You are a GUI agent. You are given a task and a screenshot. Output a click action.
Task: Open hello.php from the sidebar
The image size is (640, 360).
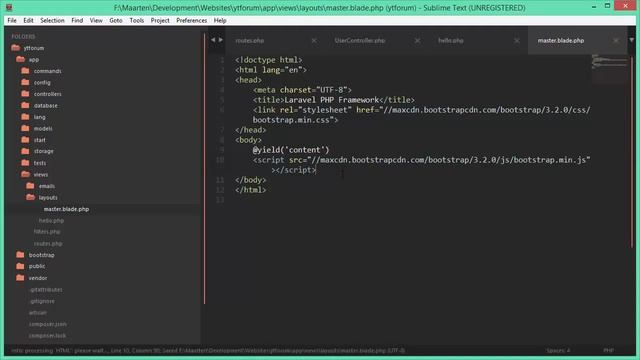[x=51, y=220]
